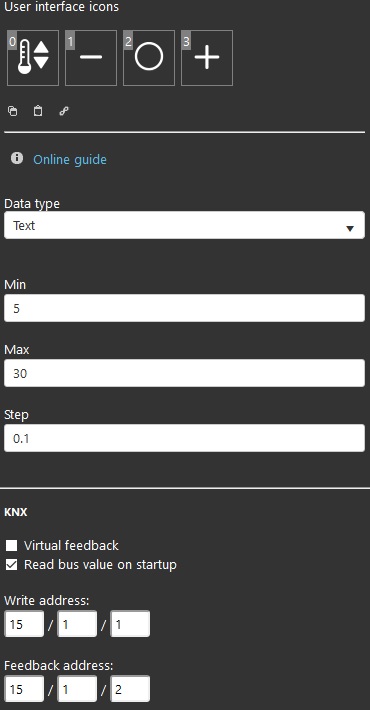Viewport: 370px width, 710px height.
Task: Click the Min value field
Action: coord(184,308)
